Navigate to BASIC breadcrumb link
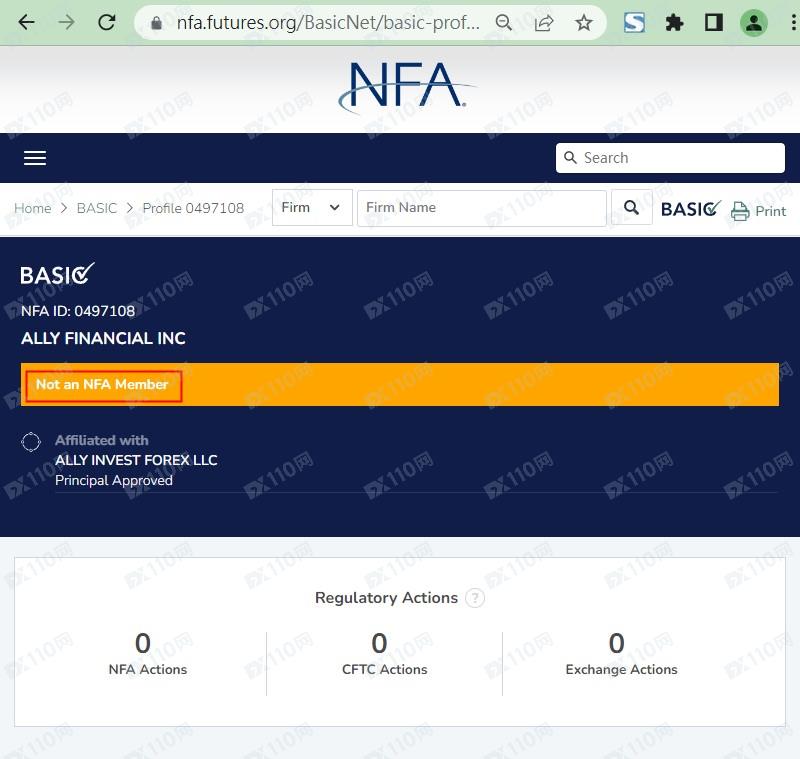The height and width of the screenshot is (759, 800). coord(97,208)
